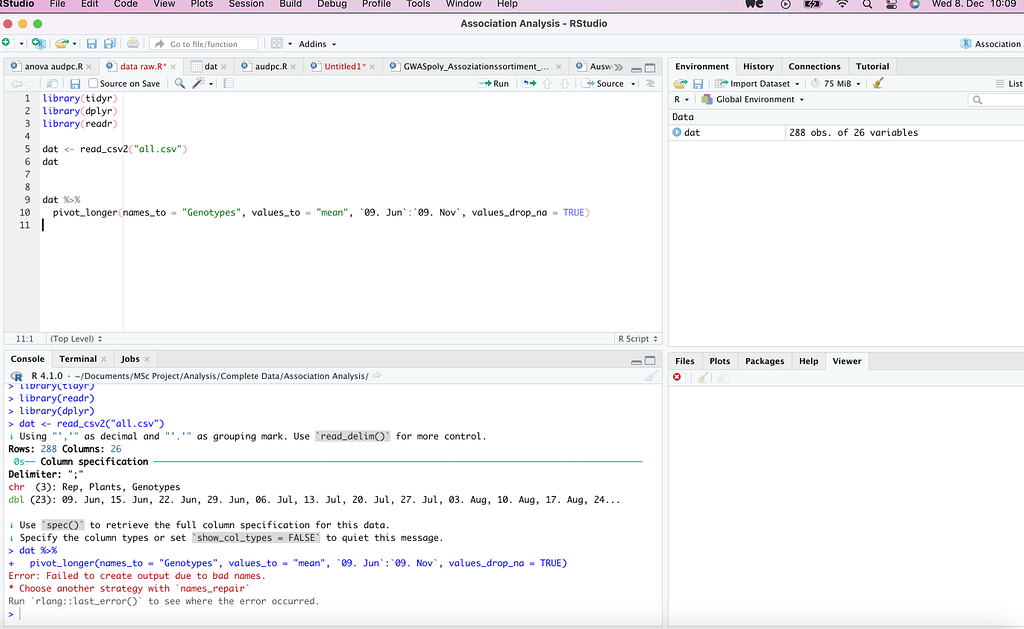Image resolution: width=1024 pixels, height=629 pixels.
Task: Switch the Environment view using List button
Action: (x=1009, y=84)
